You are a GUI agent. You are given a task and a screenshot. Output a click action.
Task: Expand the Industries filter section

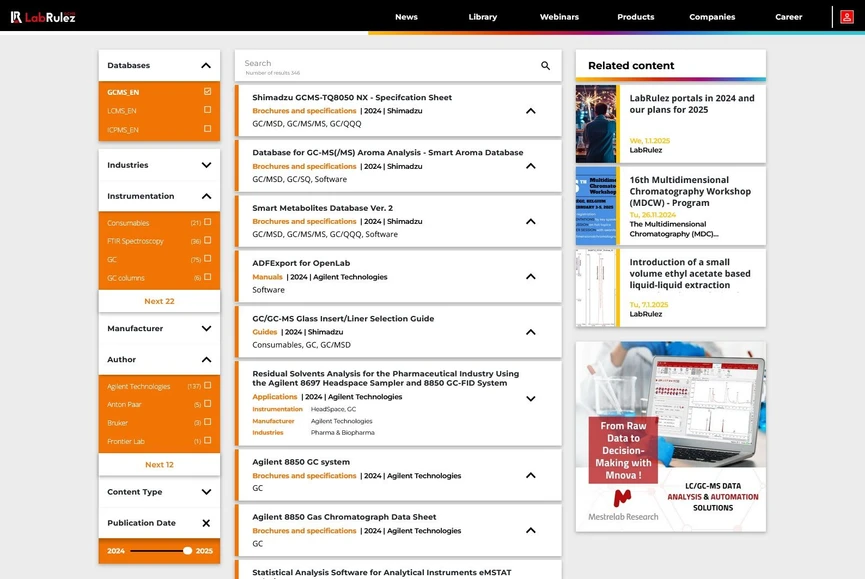pyautogui.click(x=206, y=165)
